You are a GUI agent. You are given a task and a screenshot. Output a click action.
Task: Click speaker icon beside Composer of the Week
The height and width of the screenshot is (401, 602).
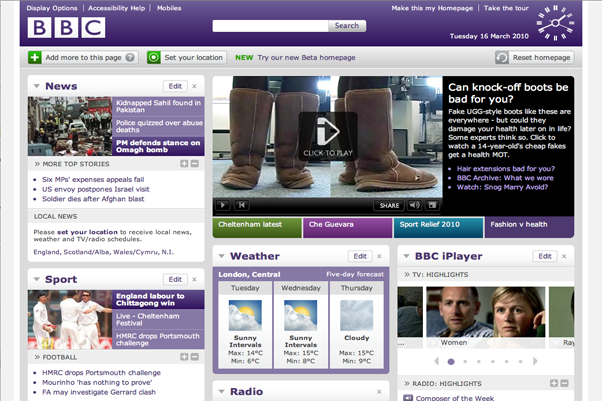pyautogui.click(x=408, y=398)
